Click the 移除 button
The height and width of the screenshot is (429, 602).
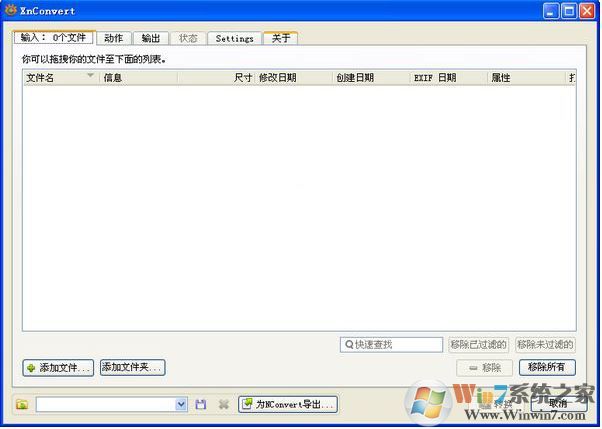click(484, 368)
